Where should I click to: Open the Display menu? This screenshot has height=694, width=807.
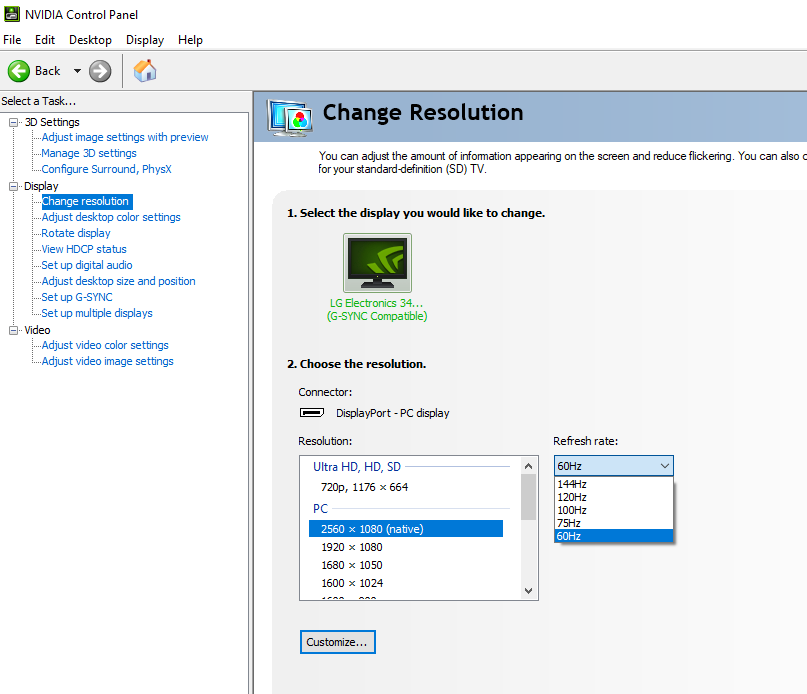tap(145, 40)
